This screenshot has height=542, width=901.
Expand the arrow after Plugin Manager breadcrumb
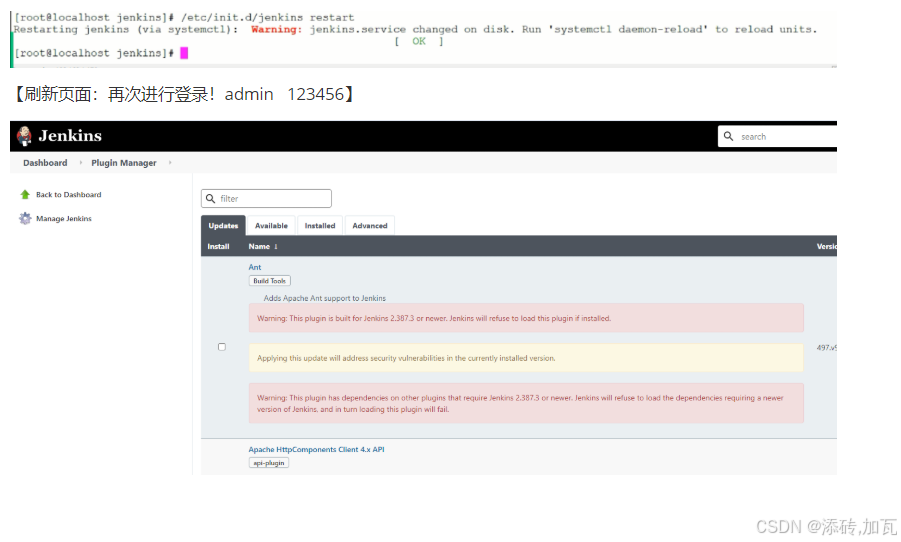(170, 163)
